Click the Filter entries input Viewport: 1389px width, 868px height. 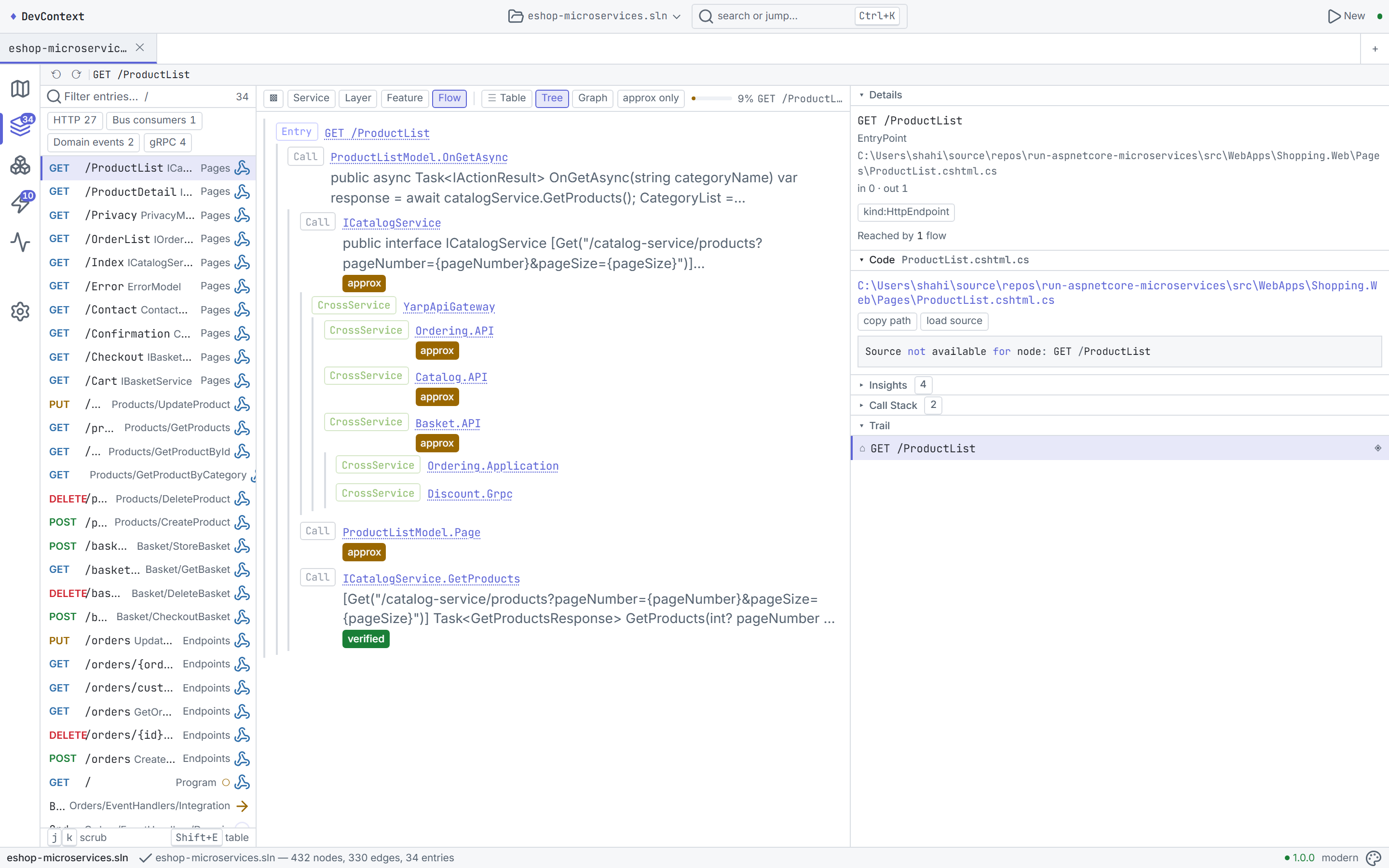[x=148, y=97]
